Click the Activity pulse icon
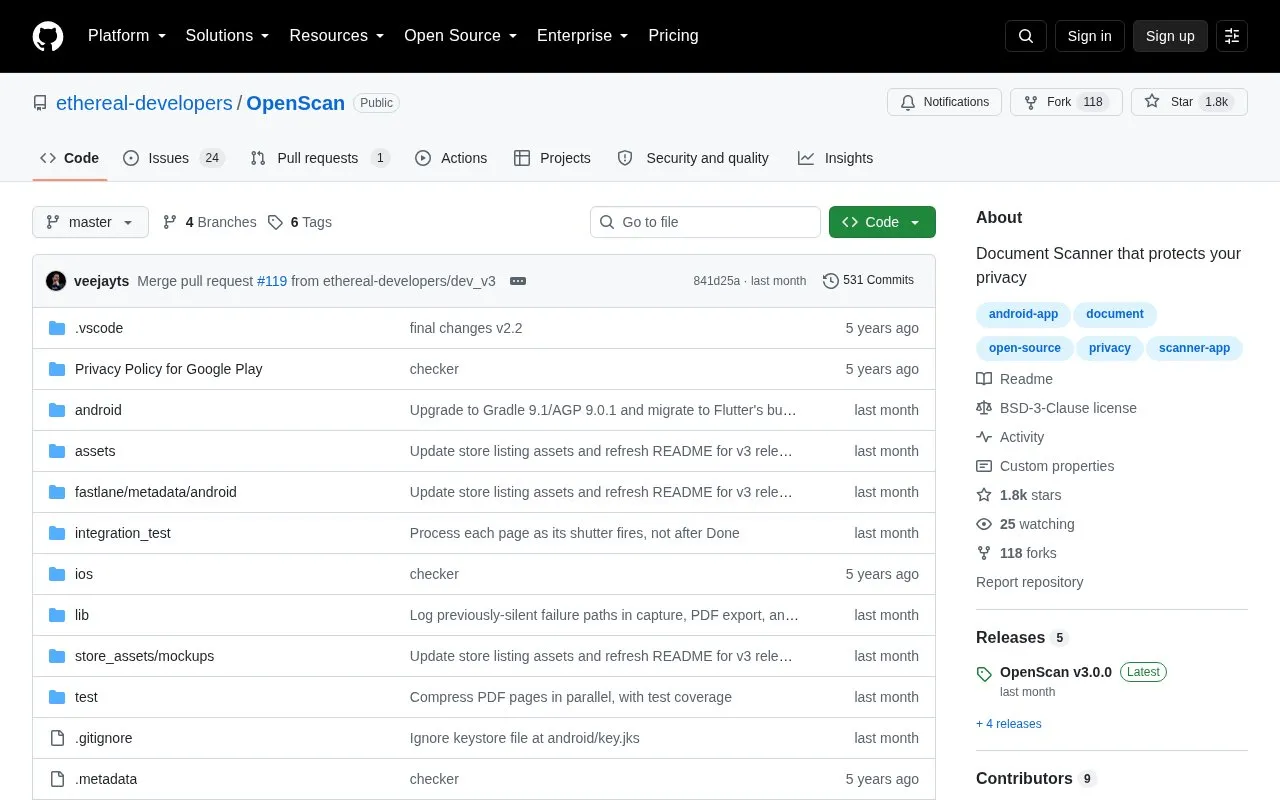1280x800 pixels. [x=984, y=437]
